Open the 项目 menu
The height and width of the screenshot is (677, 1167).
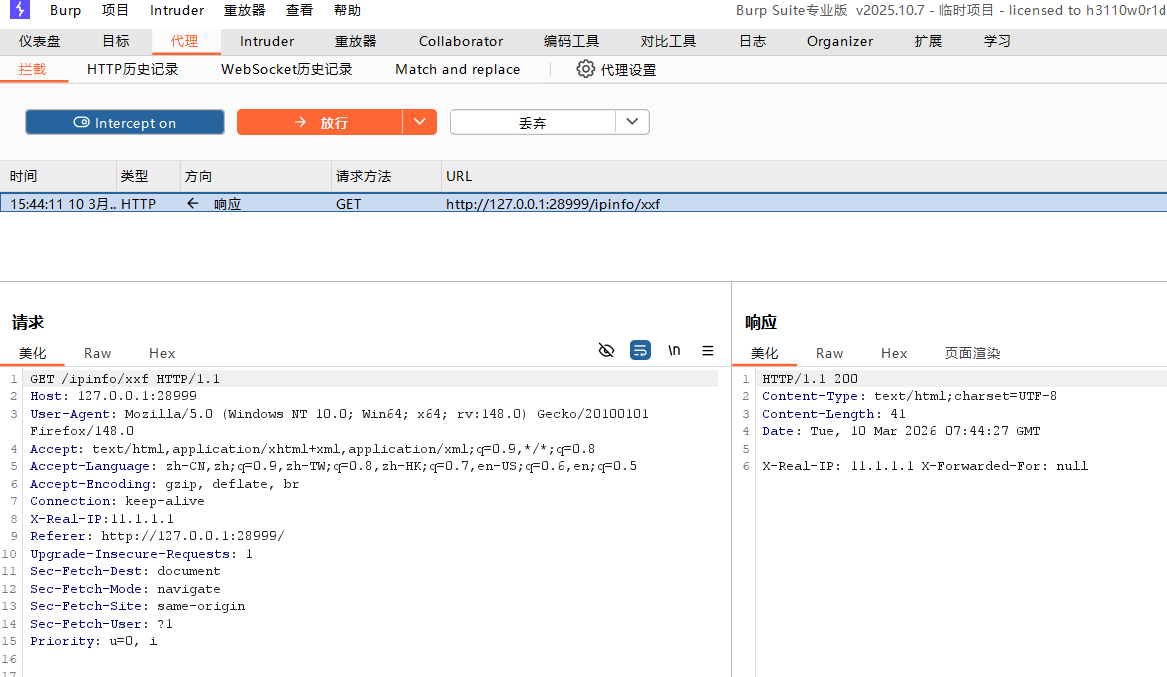[115, 10]
